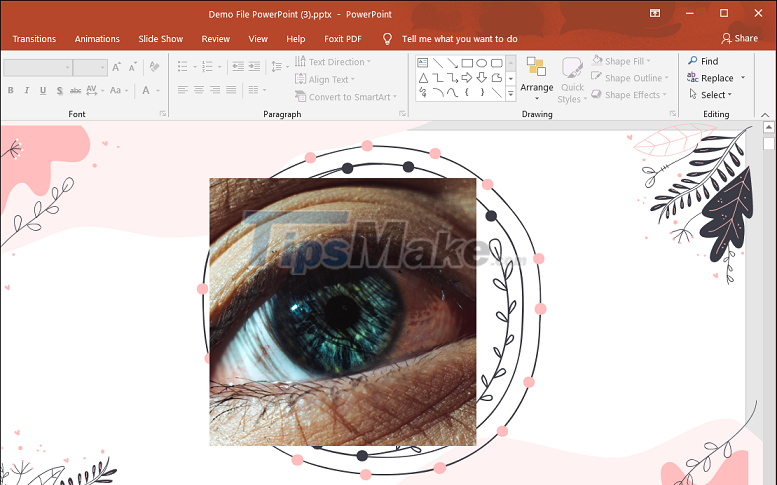The image size is (777, 485).
Task: Open Font Color dropdown arrow
Action: [158, 91]
